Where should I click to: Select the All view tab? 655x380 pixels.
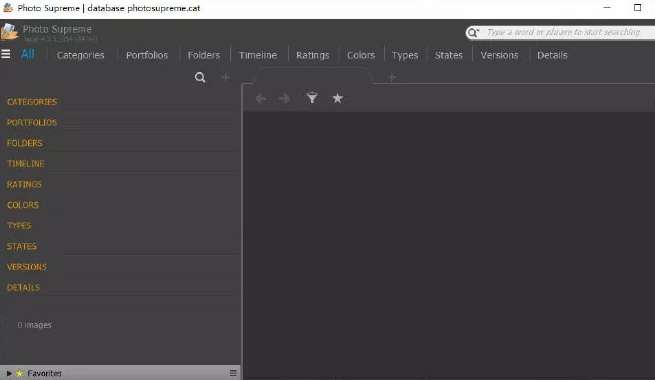[28, 54]
